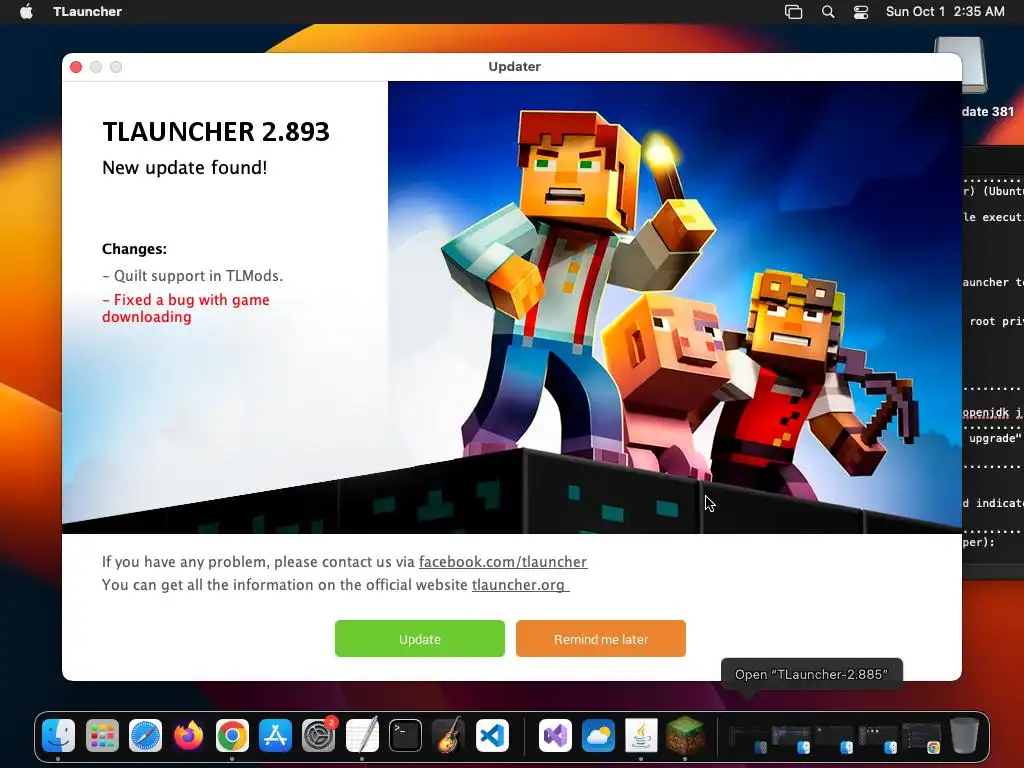Open the tlauncher.org website link
This screenshot has width=1024, height=768.
(x=520, y=584)
